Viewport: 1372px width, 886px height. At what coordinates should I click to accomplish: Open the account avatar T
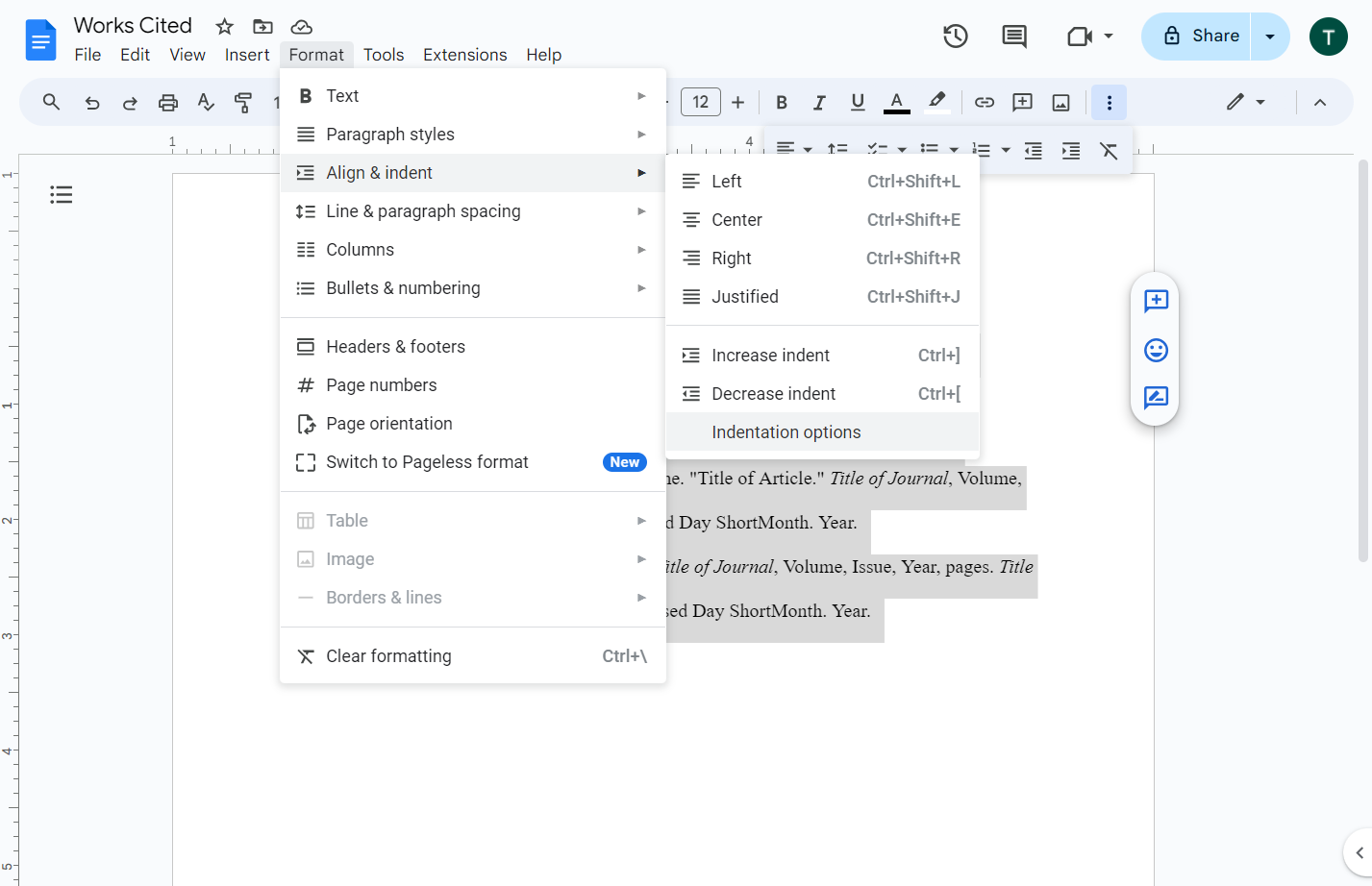tap(1329, 37)
